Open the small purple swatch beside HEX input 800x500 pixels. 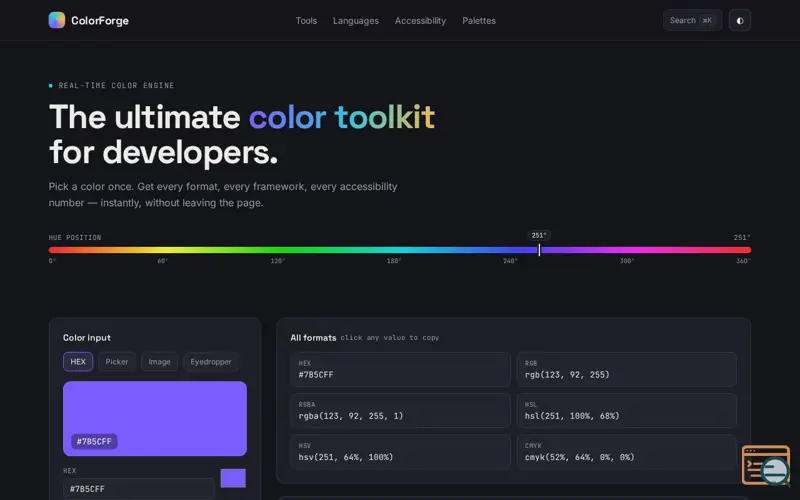[x=233, y=478]
